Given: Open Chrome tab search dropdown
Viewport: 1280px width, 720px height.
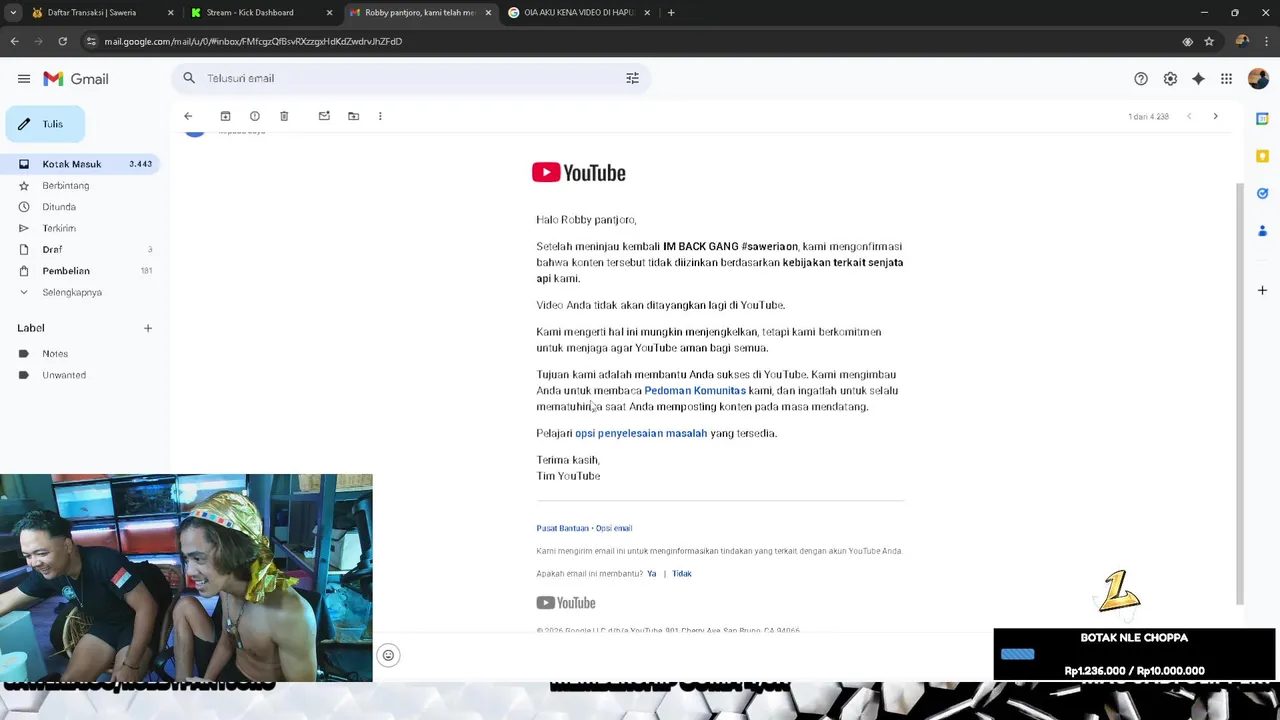Looking at the screenshot, I should tap(12, 13).
